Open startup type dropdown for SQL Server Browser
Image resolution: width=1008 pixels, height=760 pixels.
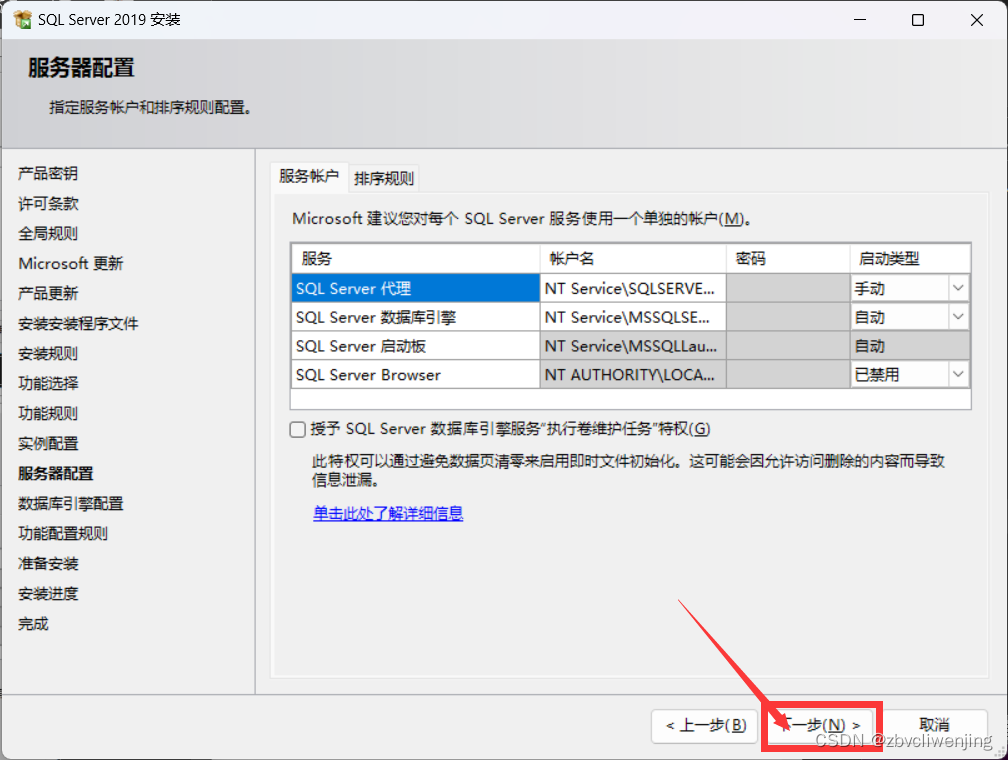pyautogui.click(x=957, y=374)
